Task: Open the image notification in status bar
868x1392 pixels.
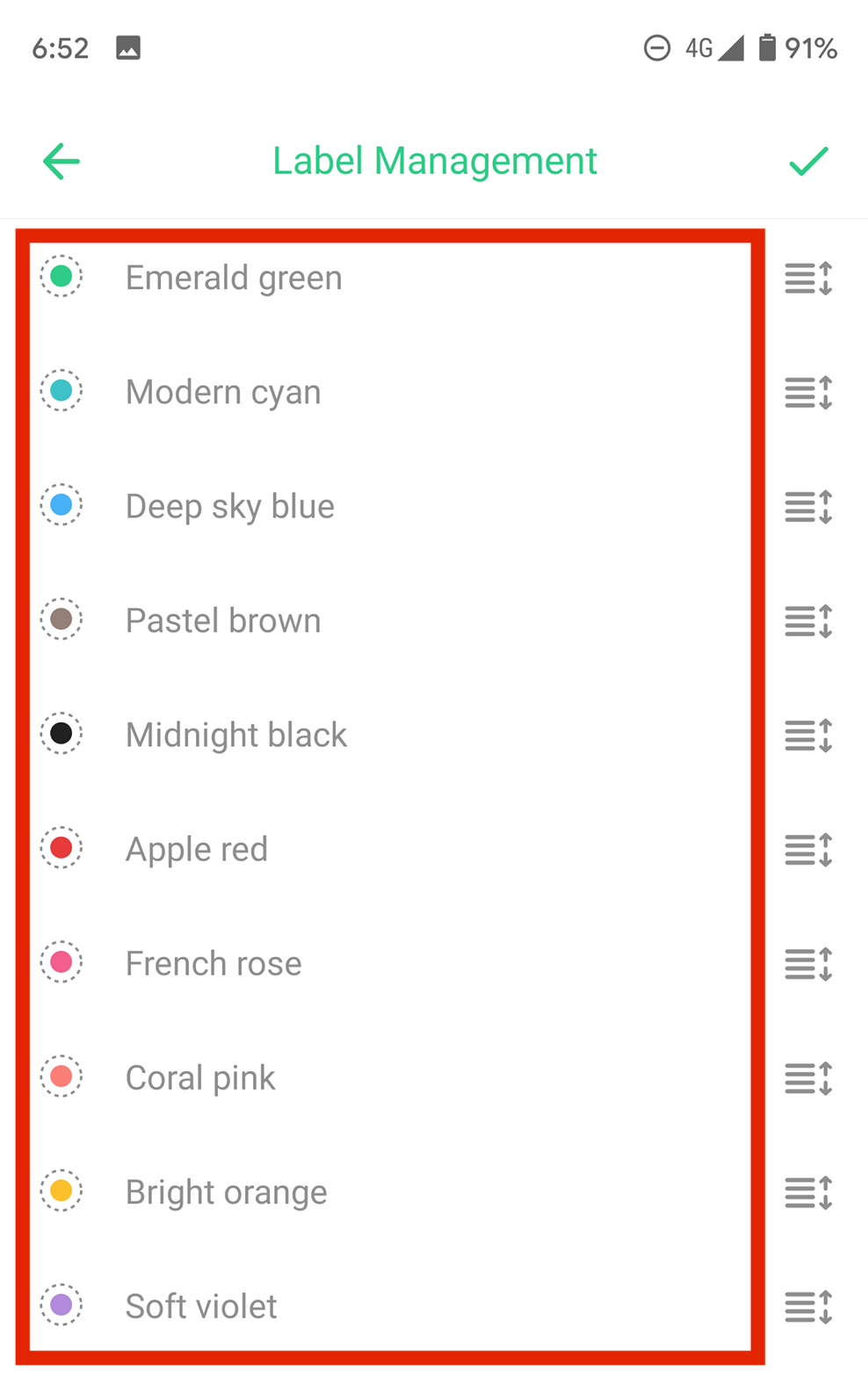Action: (128, 47)
